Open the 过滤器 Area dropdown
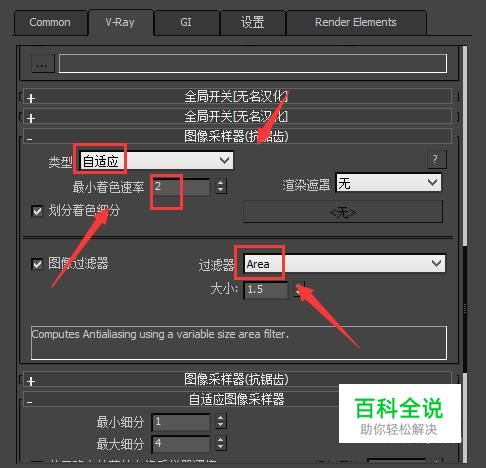 tap(344, 264)
